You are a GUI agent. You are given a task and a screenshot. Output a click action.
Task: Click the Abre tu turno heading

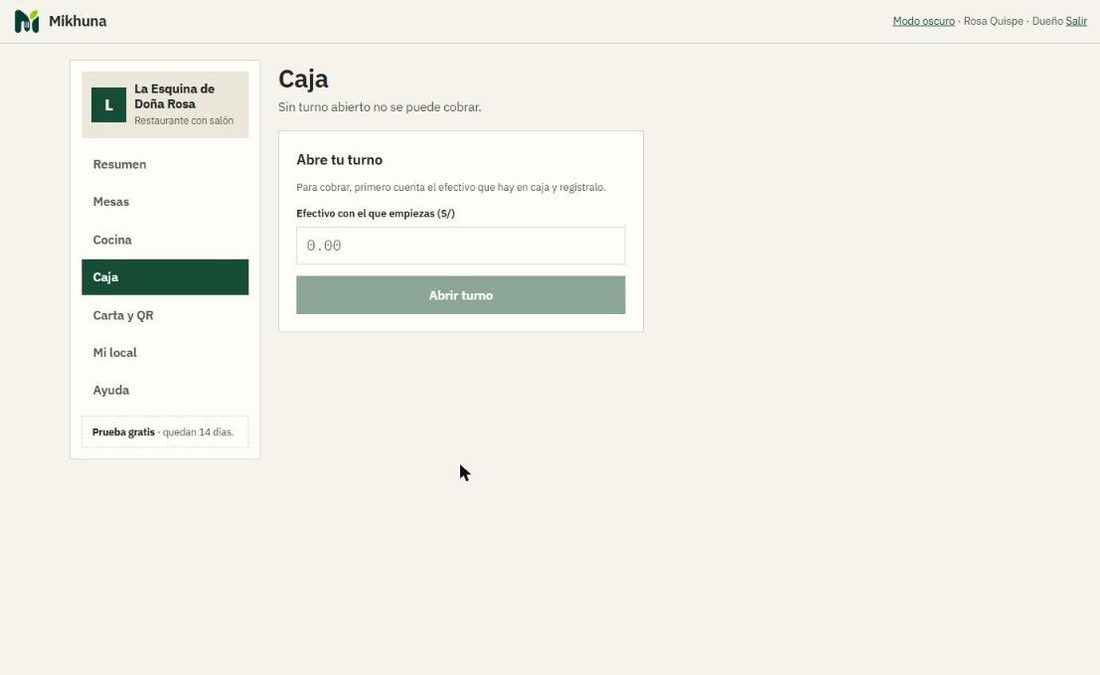tap(340, 160)
